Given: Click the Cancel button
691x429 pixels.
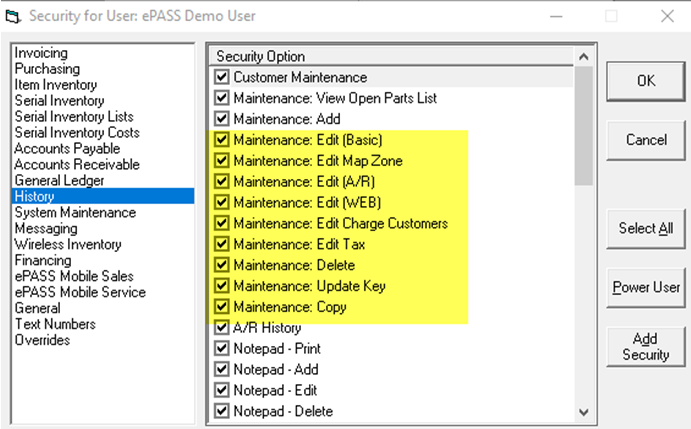Looking at the screenshot, I should coord(646,140).
